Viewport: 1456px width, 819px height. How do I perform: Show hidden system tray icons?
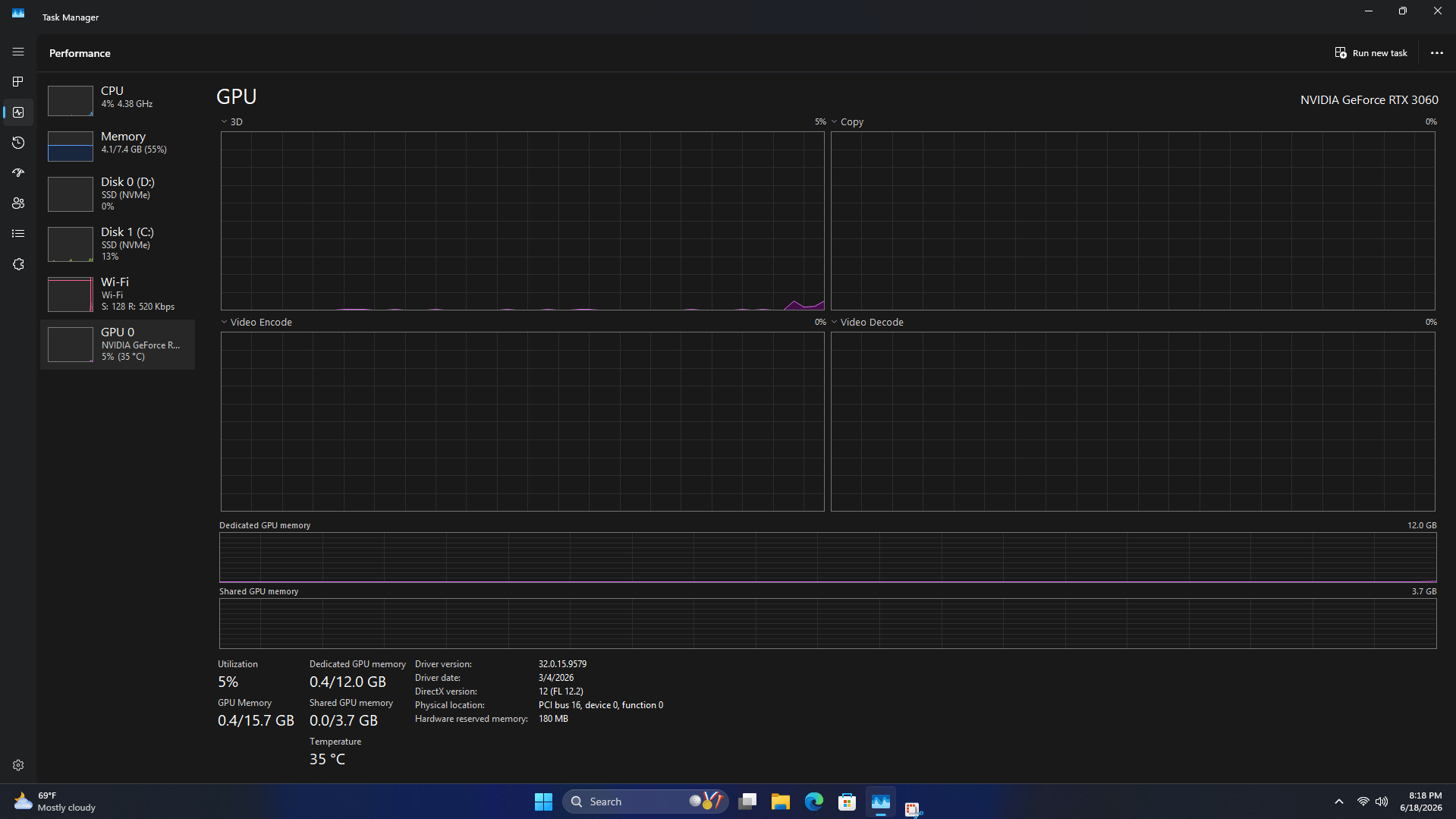pos(1339,802)
